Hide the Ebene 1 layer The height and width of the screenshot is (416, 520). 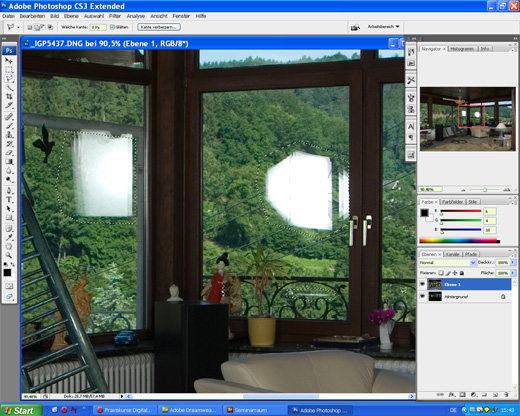pyautogui.click(x=423, y=284)
